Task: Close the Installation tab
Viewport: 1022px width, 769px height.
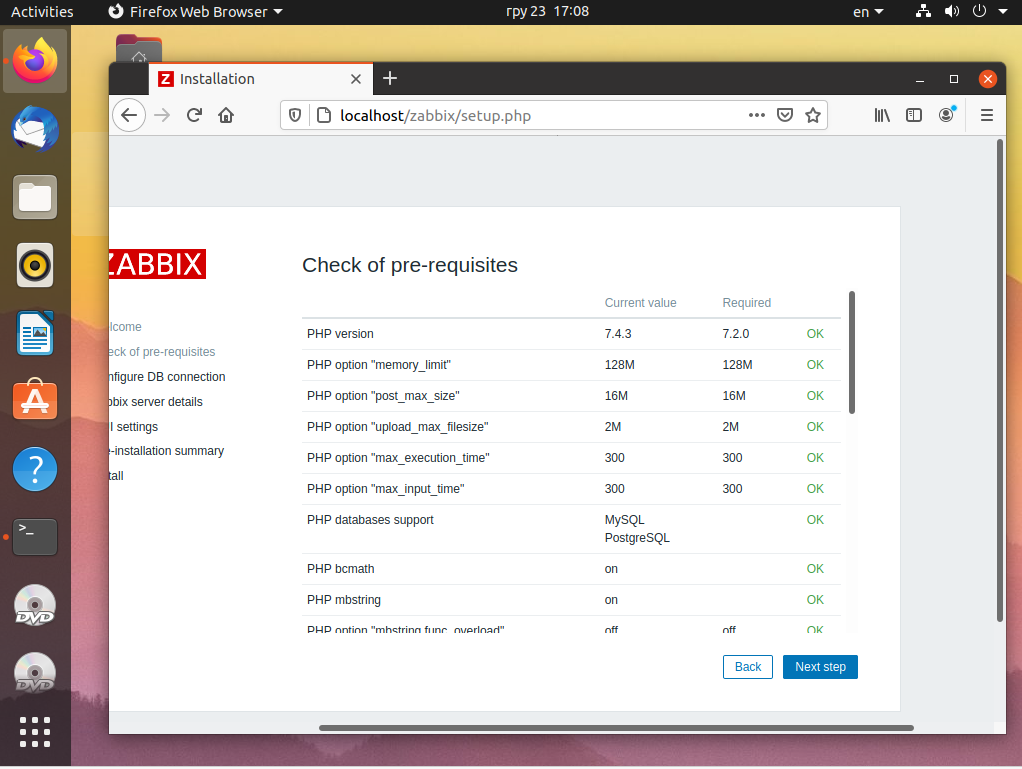Action: 356,79
